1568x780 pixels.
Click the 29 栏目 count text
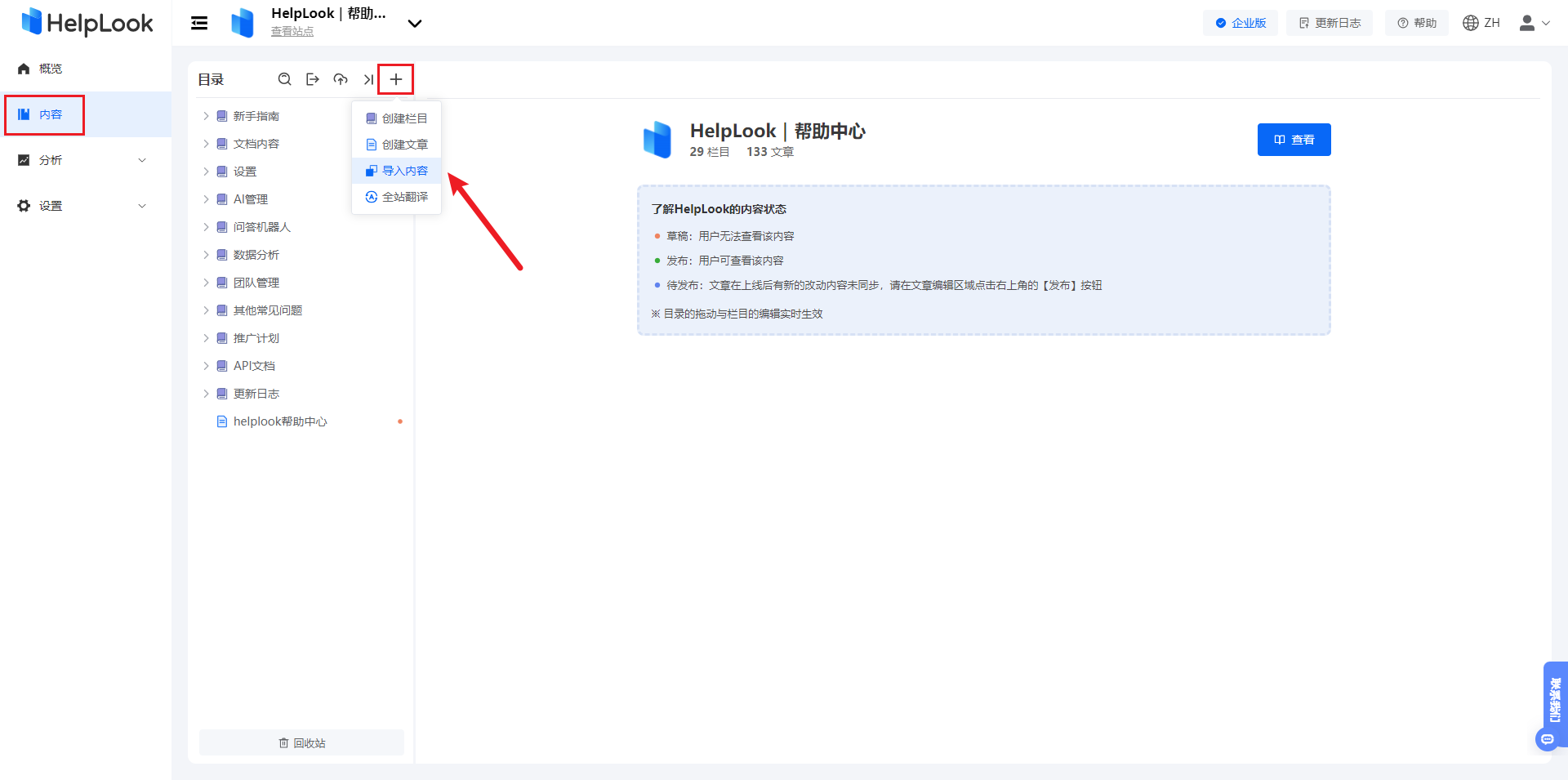click(710, 152)
